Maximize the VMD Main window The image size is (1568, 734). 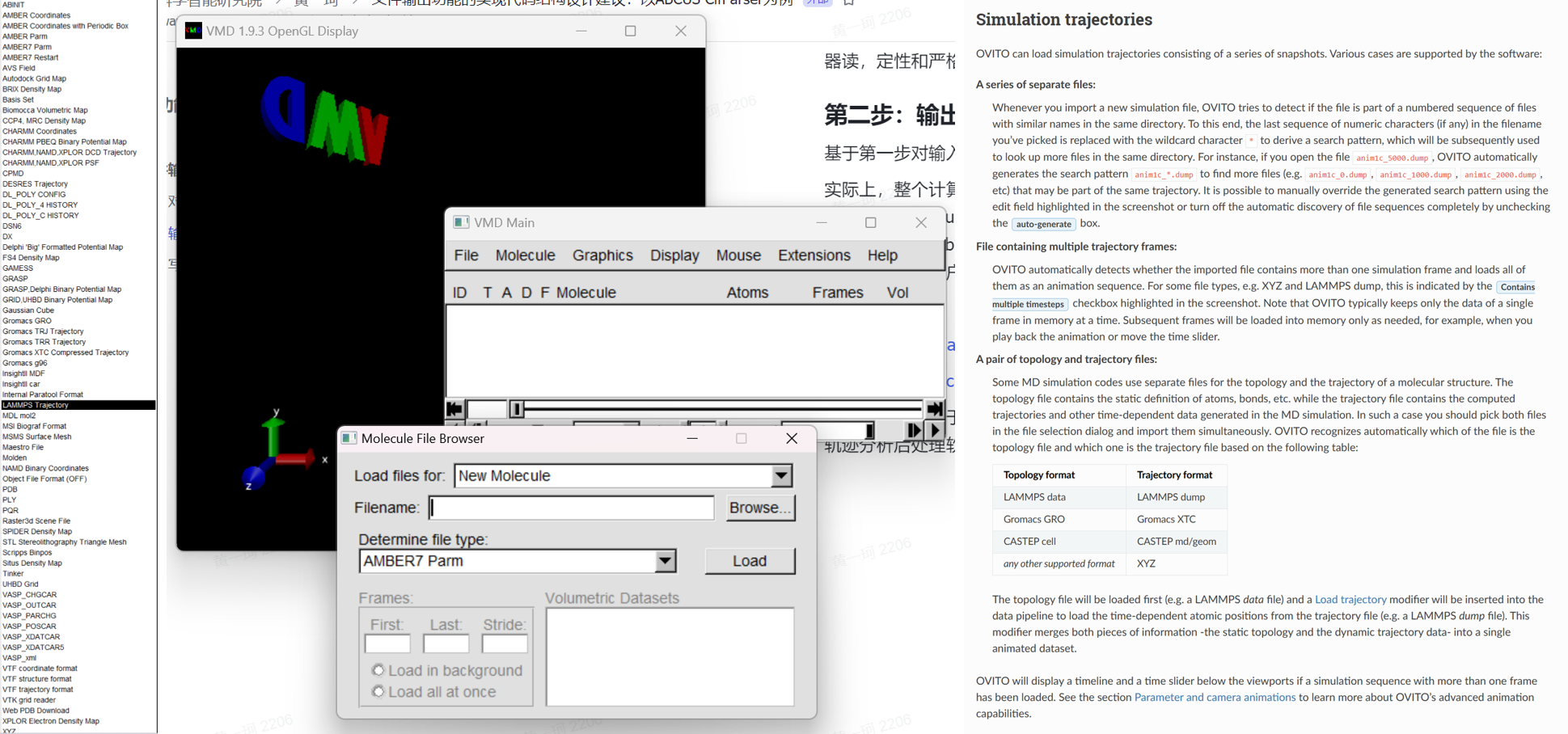point(870,222)
